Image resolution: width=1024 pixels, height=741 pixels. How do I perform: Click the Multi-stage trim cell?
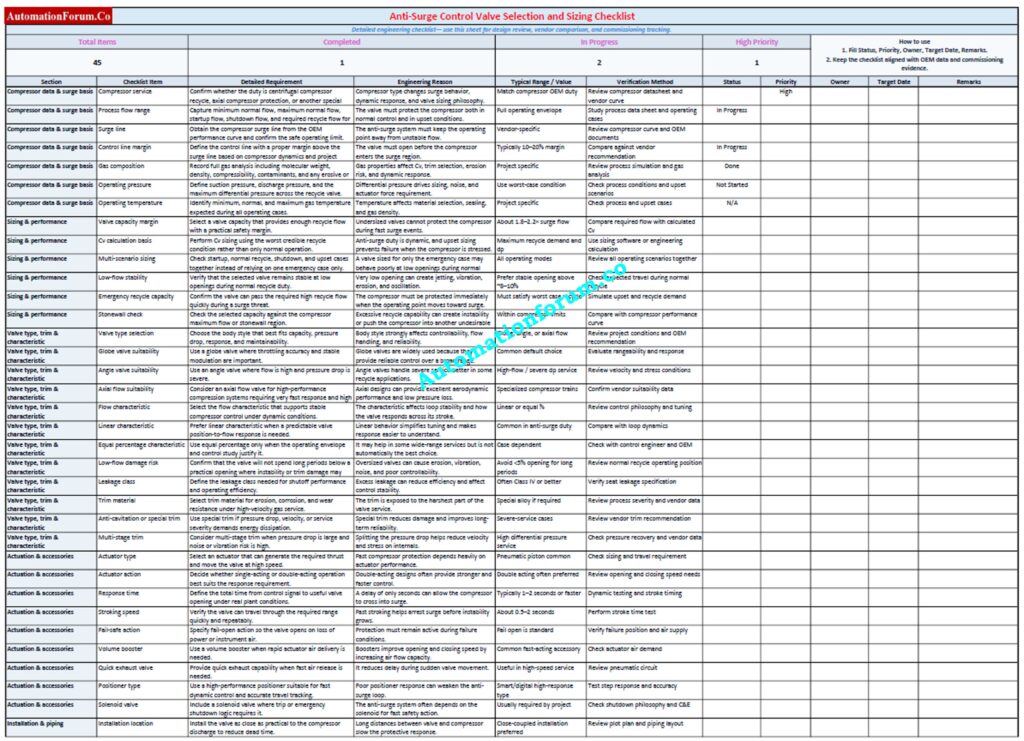click(142, 542)
